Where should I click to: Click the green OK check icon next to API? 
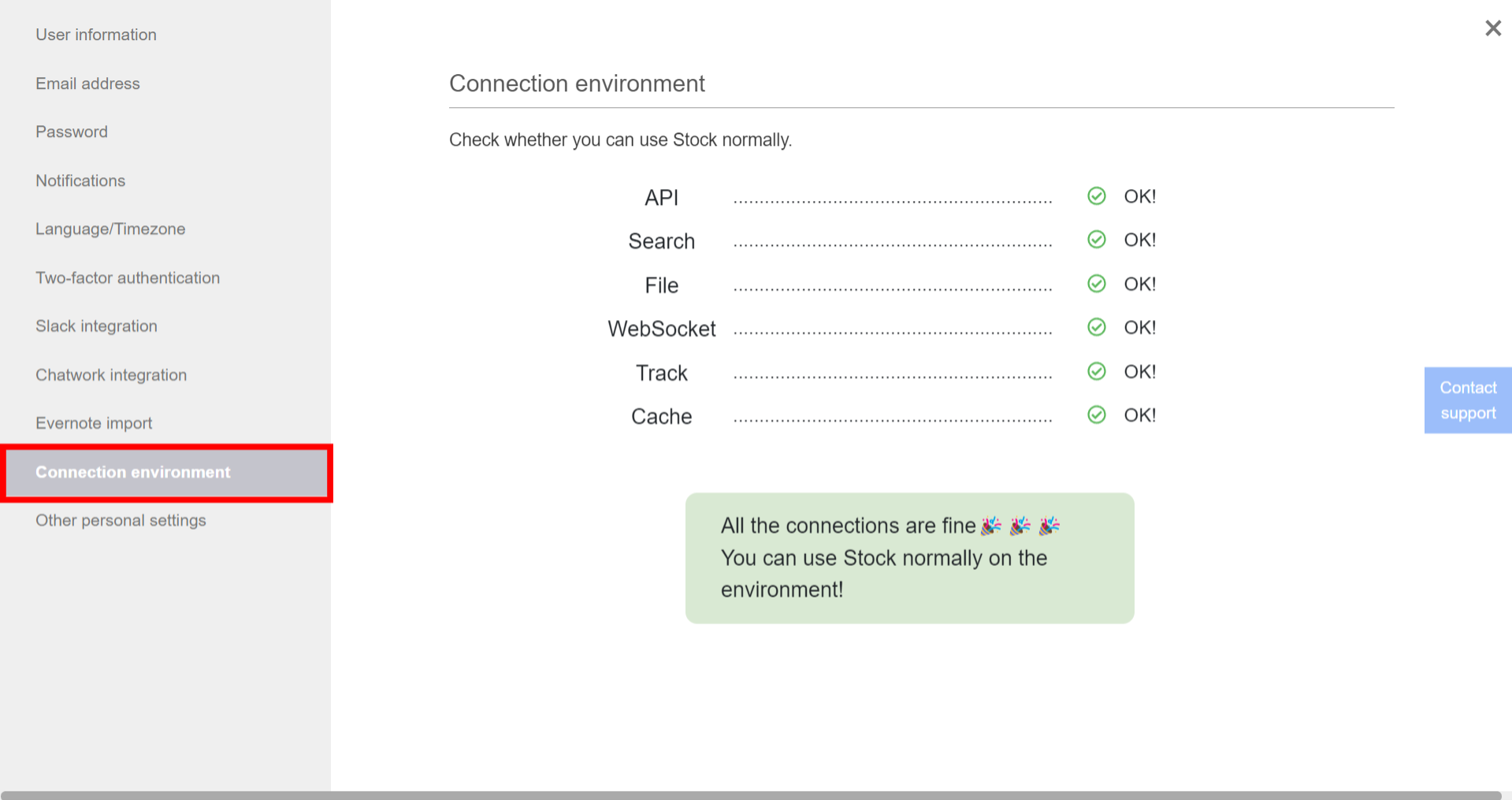pyautogui.click(x=1096, y=195)
